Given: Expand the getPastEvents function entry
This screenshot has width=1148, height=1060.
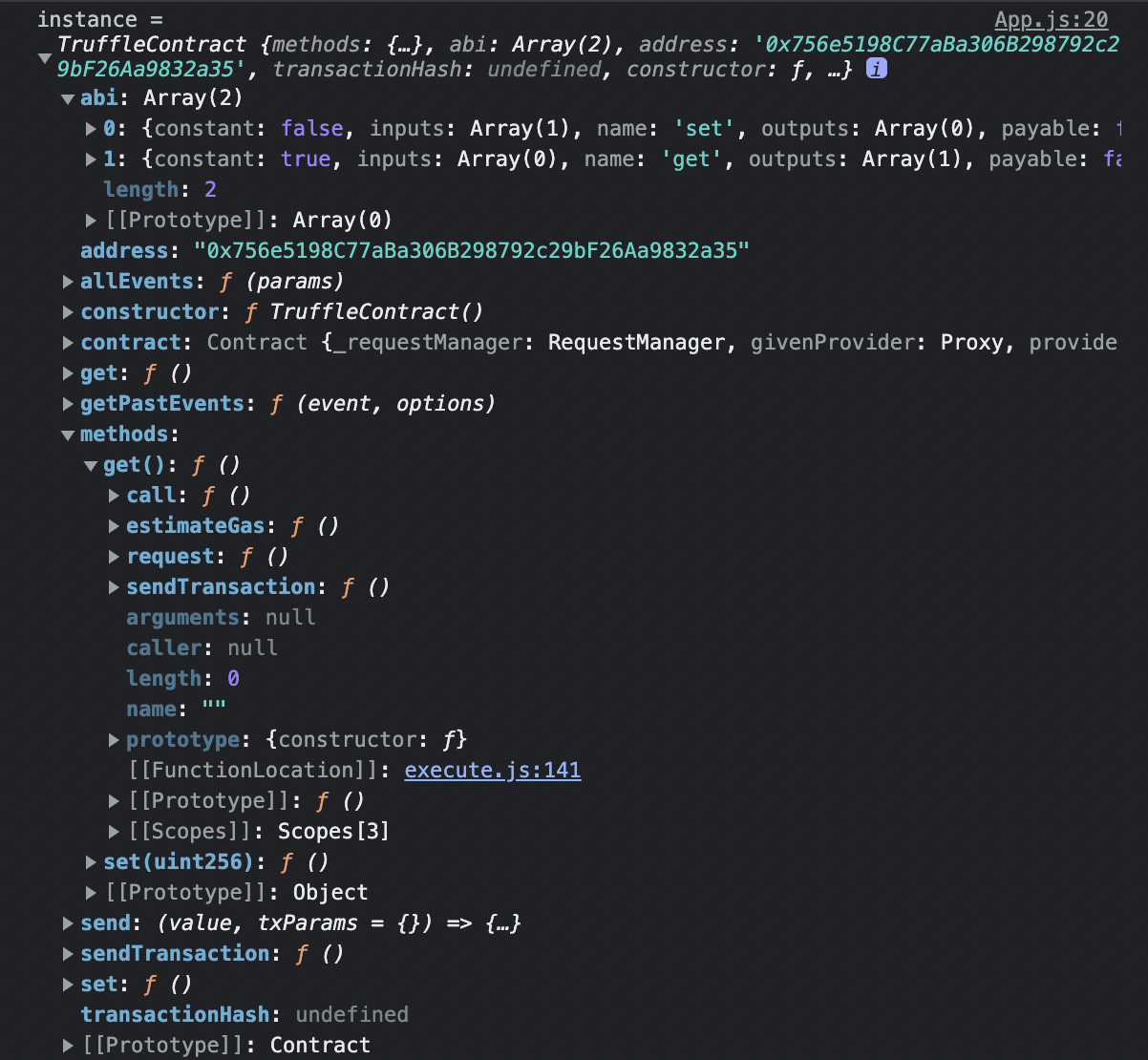Looking at the screenshot, I should click(x=68, y=404).
